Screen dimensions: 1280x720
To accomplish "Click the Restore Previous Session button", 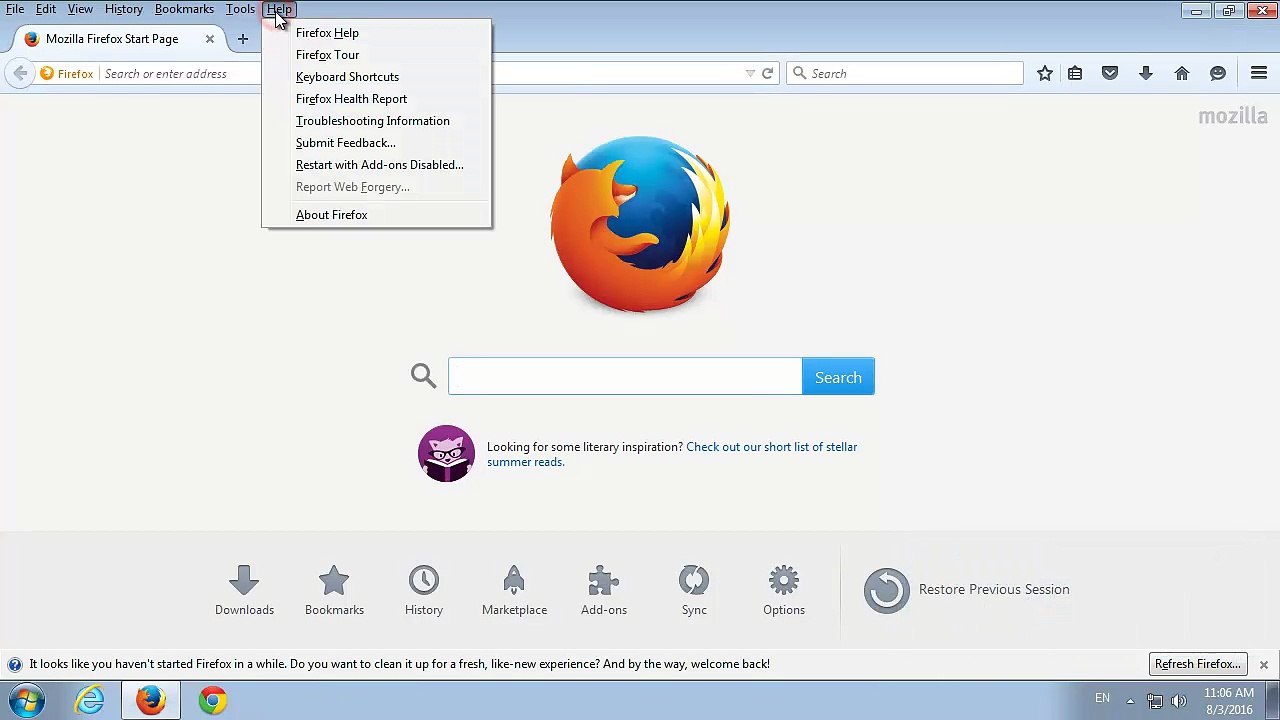I will click(x=967, y=590).
